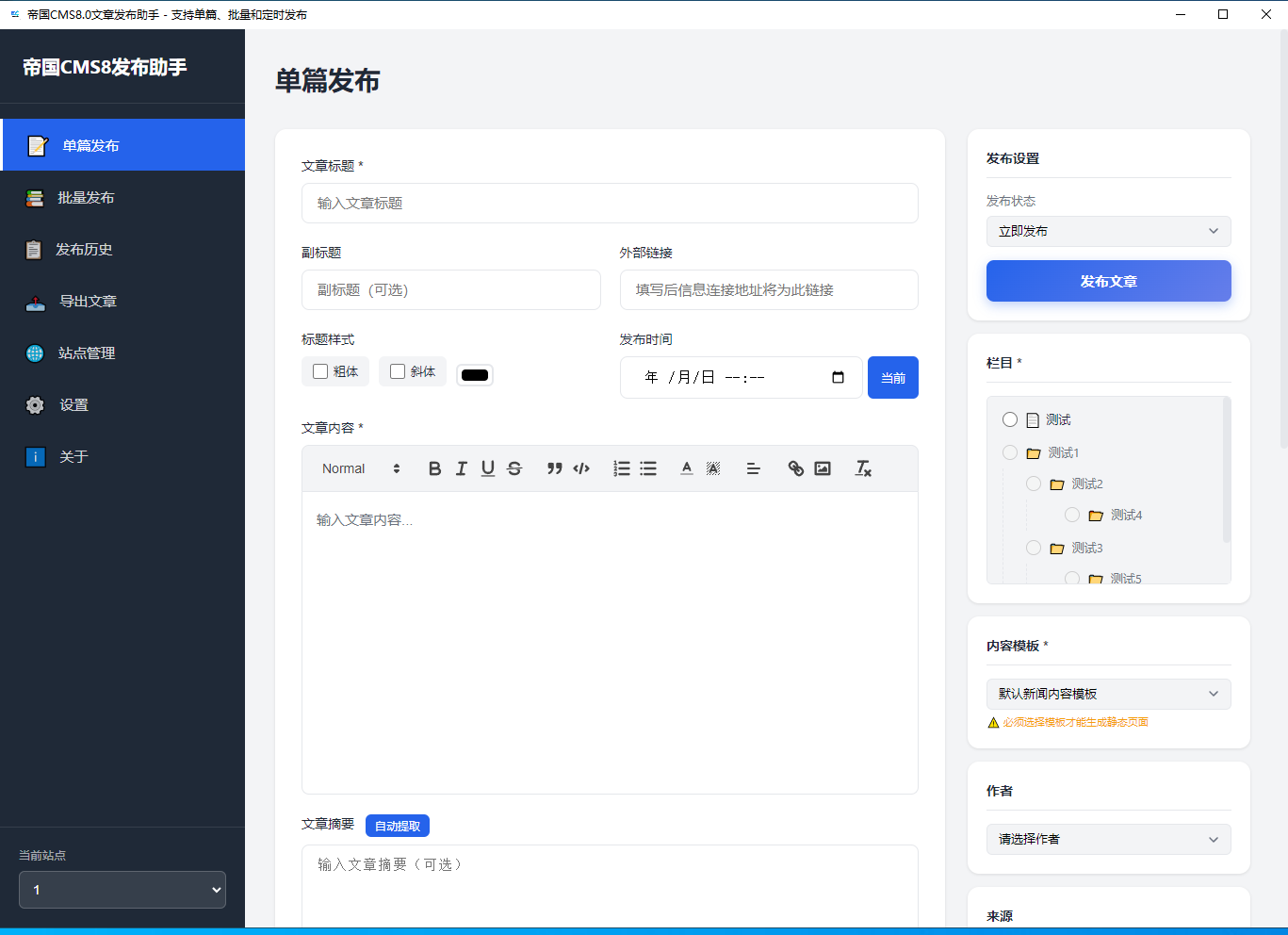Apply italic formatting in the editor toolbar

[461, 467]
